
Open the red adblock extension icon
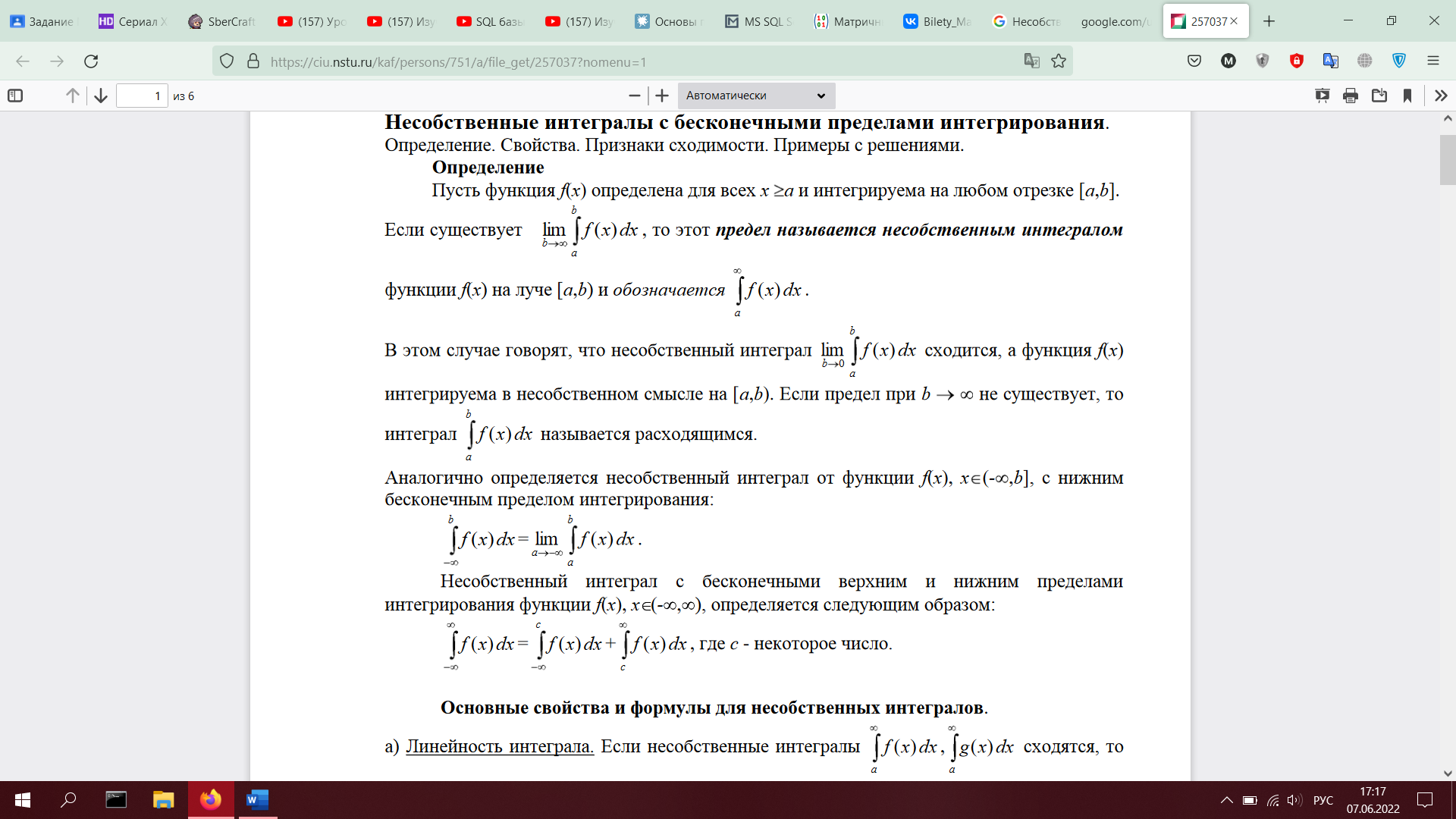pyautogui.click(x=1297, y=61)
